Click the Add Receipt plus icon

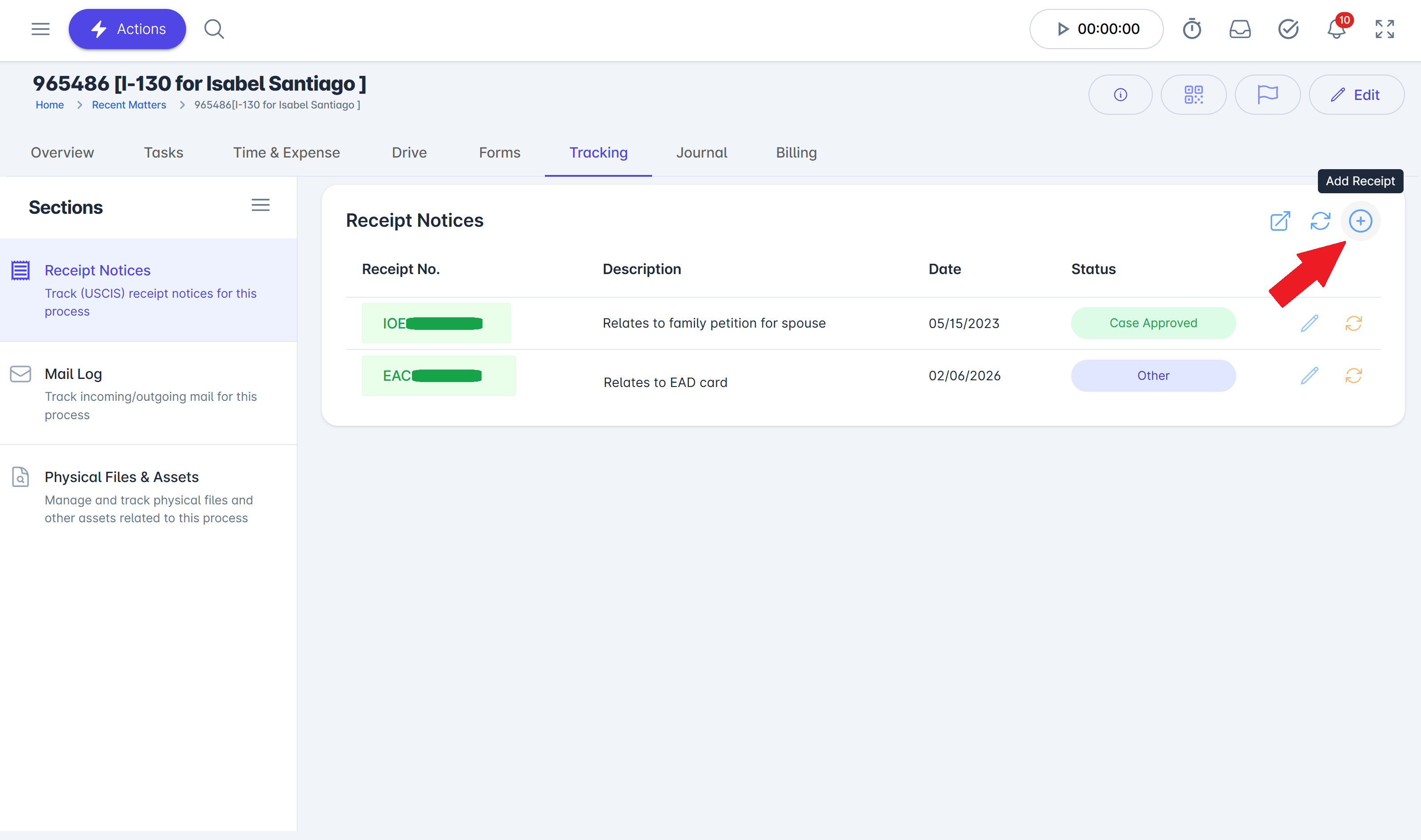(1360, 221)
